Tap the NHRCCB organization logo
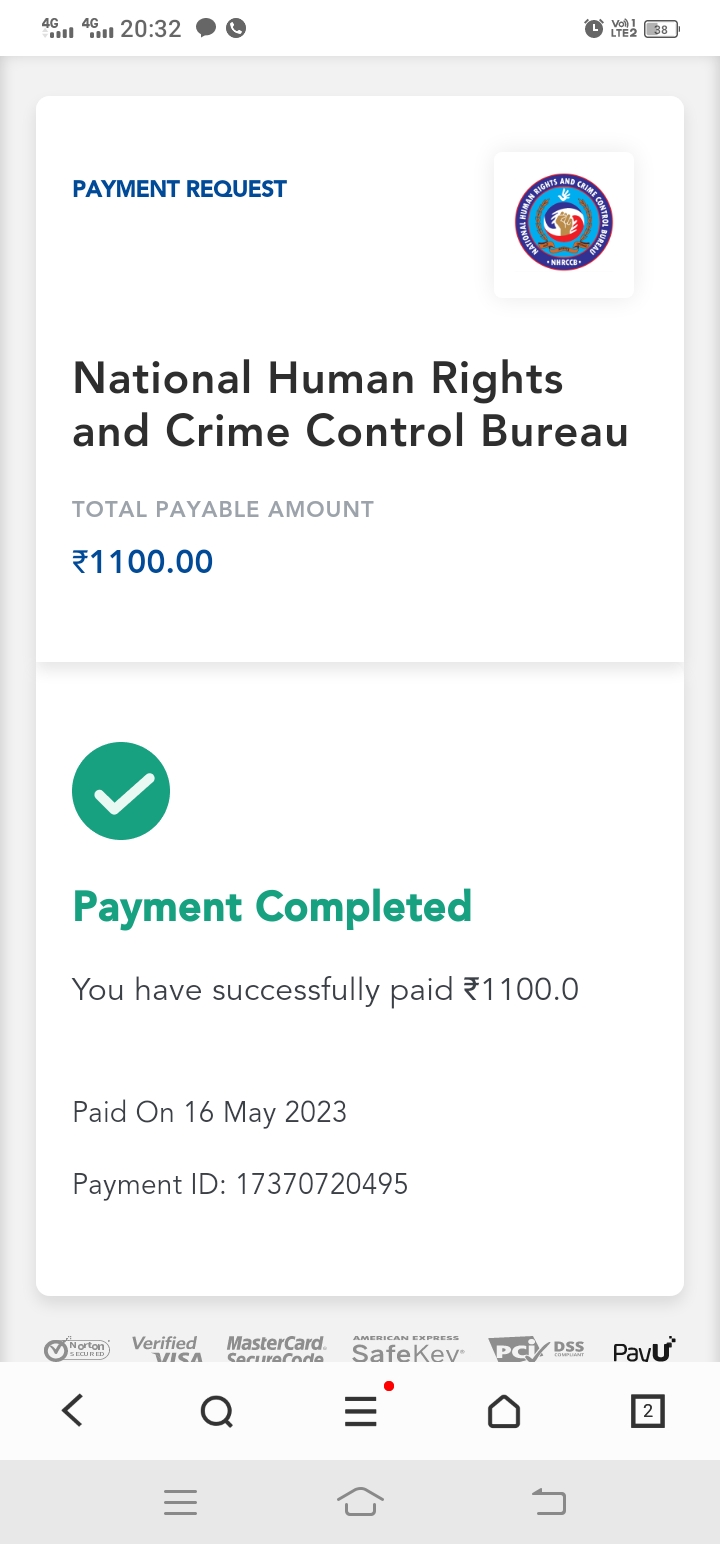The width and height of the screenshot is (720, 1544). [563, 224]
